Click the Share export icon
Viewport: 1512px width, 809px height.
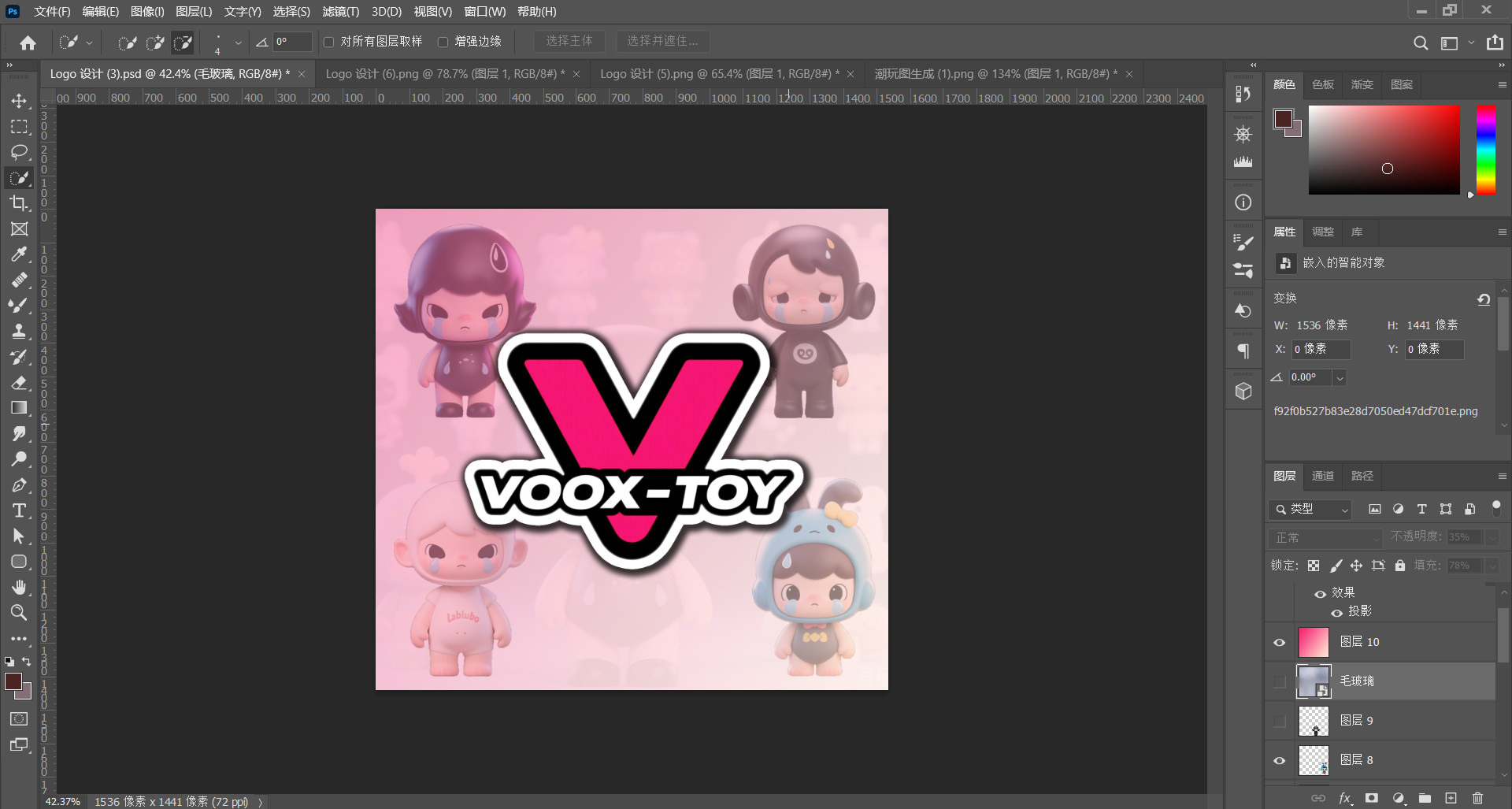pyautogui.click(x=1495, y=43)
